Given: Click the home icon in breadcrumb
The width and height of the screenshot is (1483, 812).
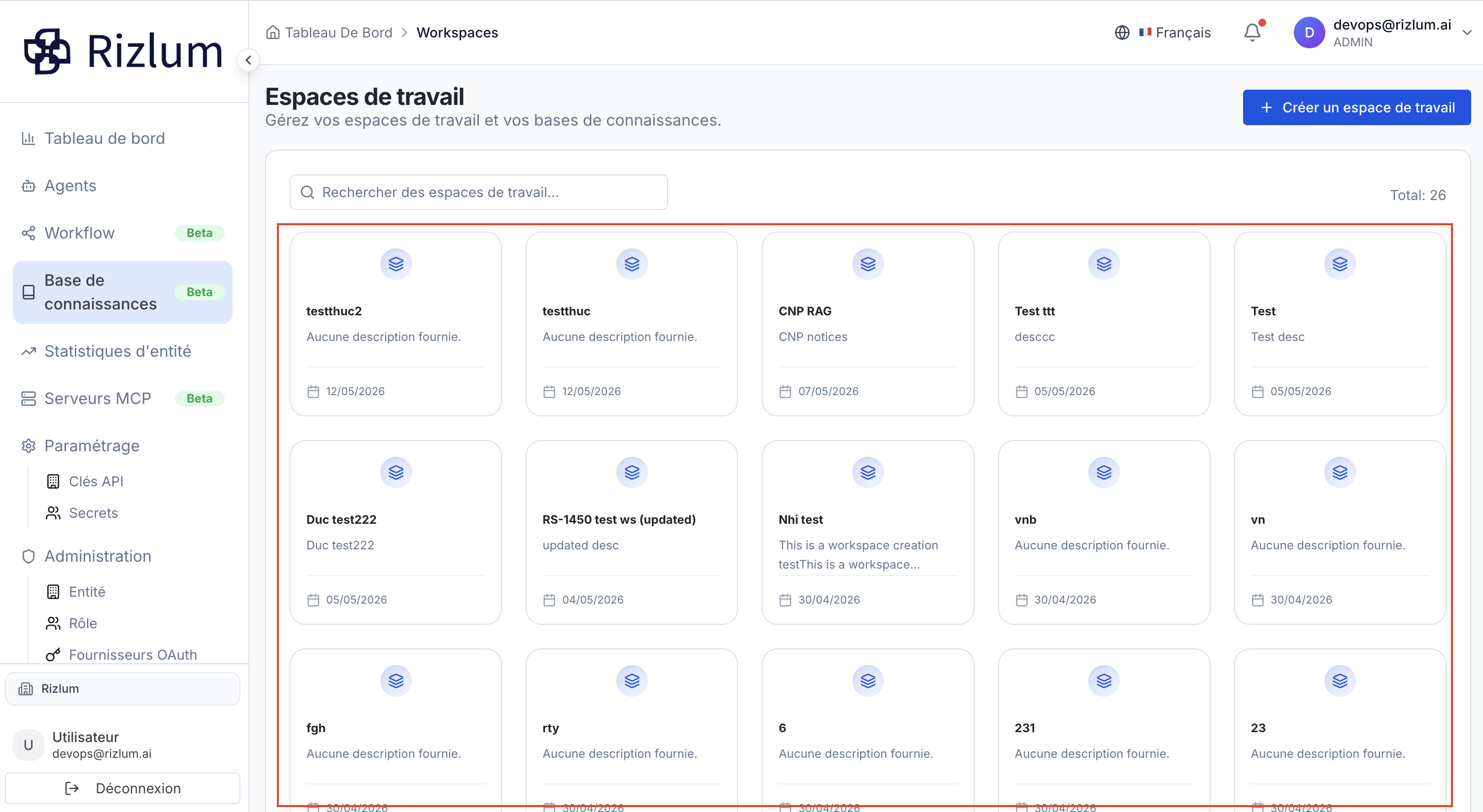Looking at the screenshot, I should [x=273, y=32].
